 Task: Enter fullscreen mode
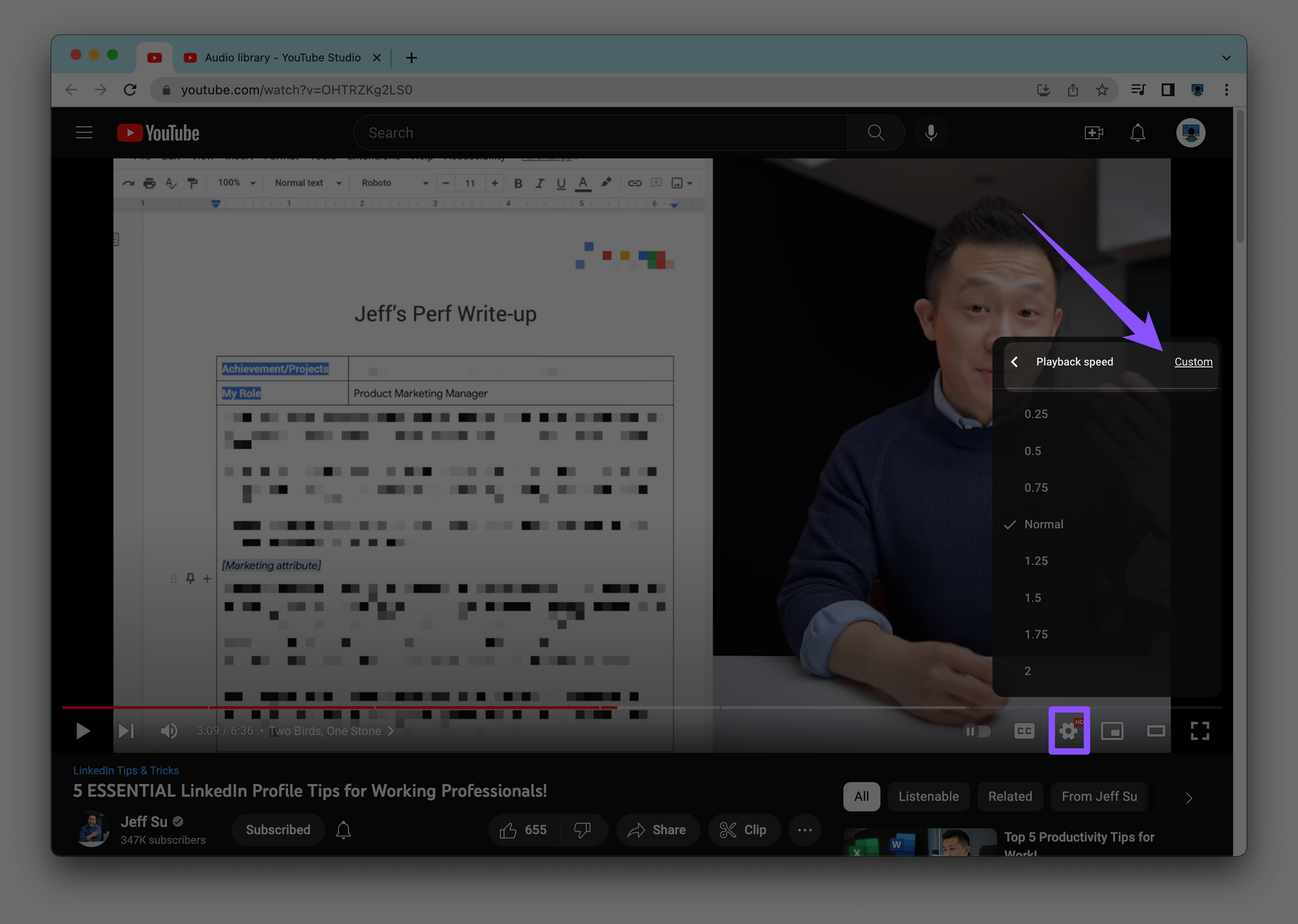point(1200,731)
